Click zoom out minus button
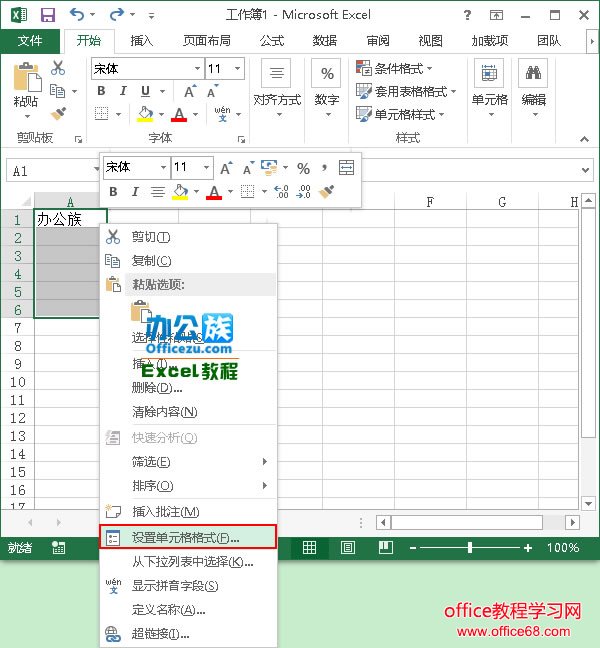Image resolution: width=600 pixels, height=648 pixels. [x=412, y=548]
